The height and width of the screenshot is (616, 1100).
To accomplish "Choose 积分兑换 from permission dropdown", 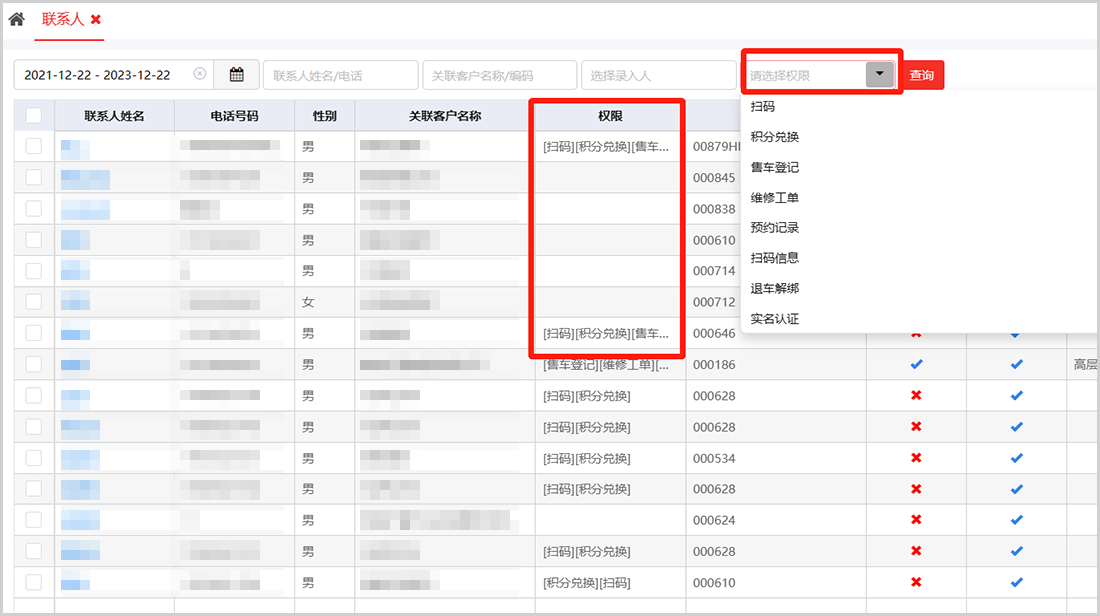I will click(775, 137).
